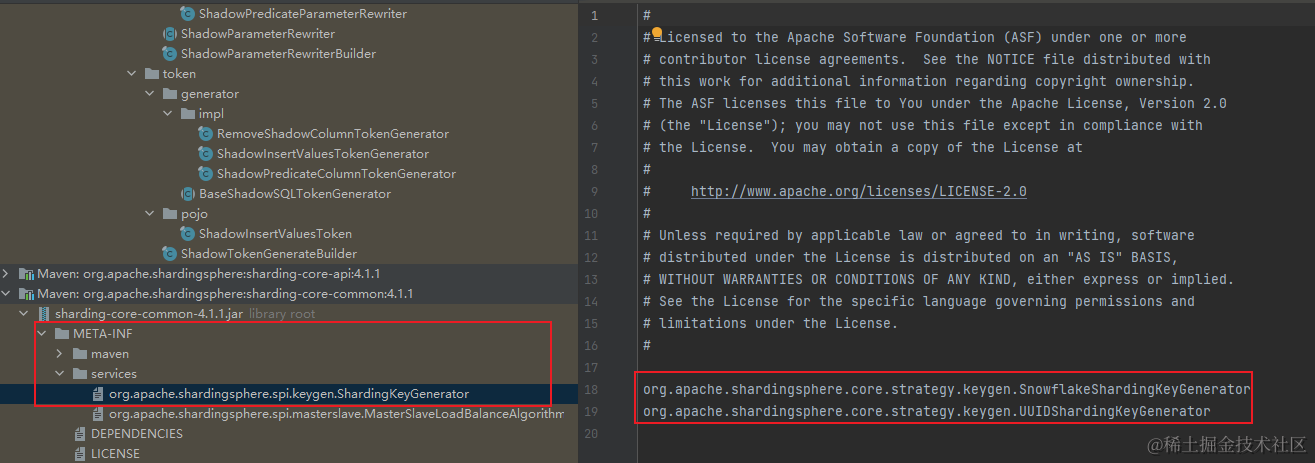The height and width of the screenshot is (463, 1315).
Task: Click the 'WITHOUT WARRANTIES OR CONDITIONS' comment line
Action: [x=938, y=279]
